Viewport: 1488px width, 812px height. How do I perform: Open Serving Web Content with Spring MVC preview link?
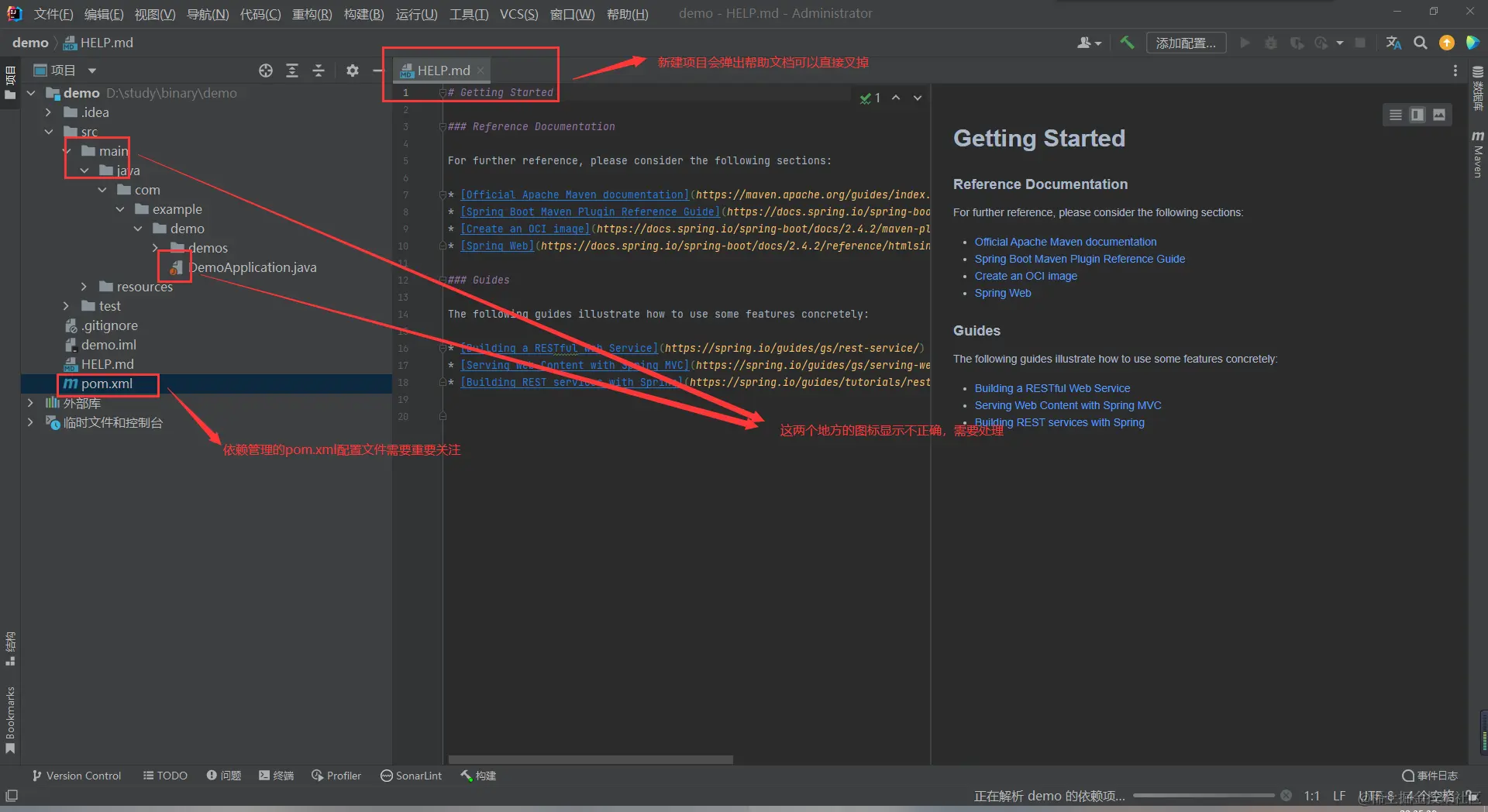1068,405
